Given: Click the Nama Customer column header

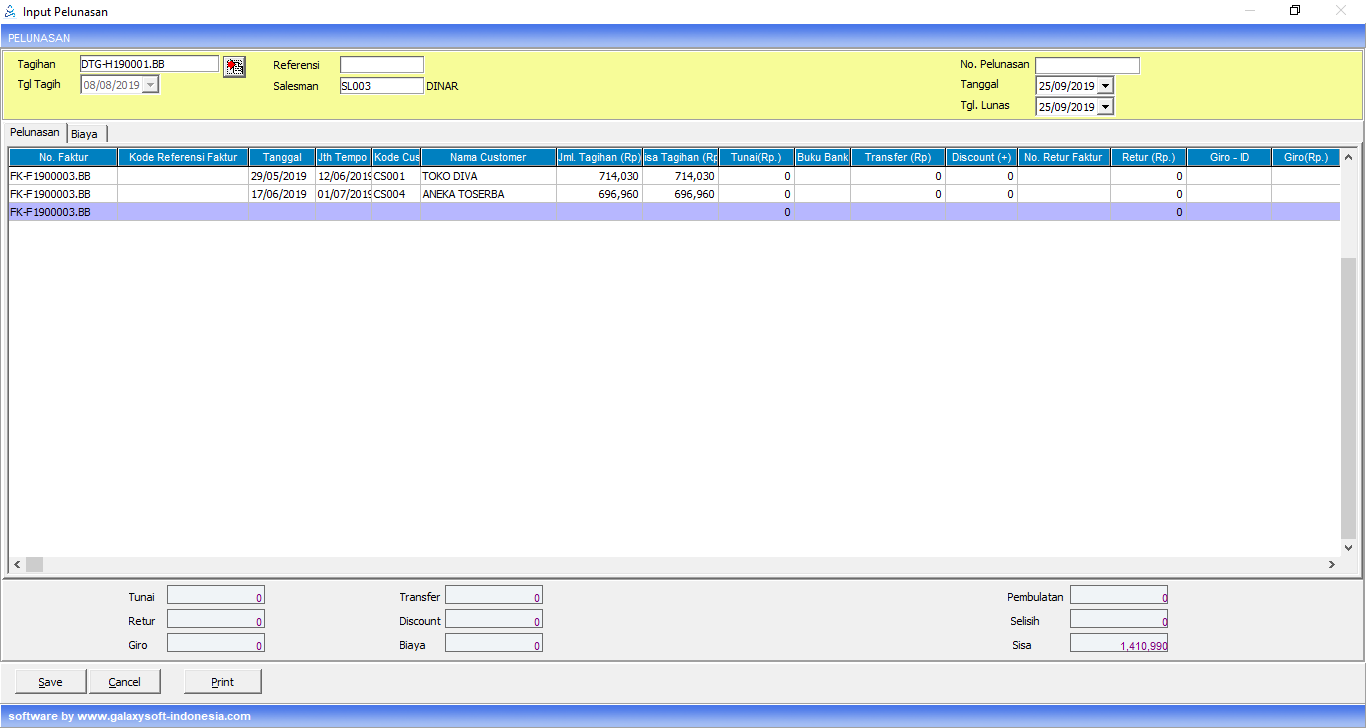Looking at the screenshot, I should 487,157.
